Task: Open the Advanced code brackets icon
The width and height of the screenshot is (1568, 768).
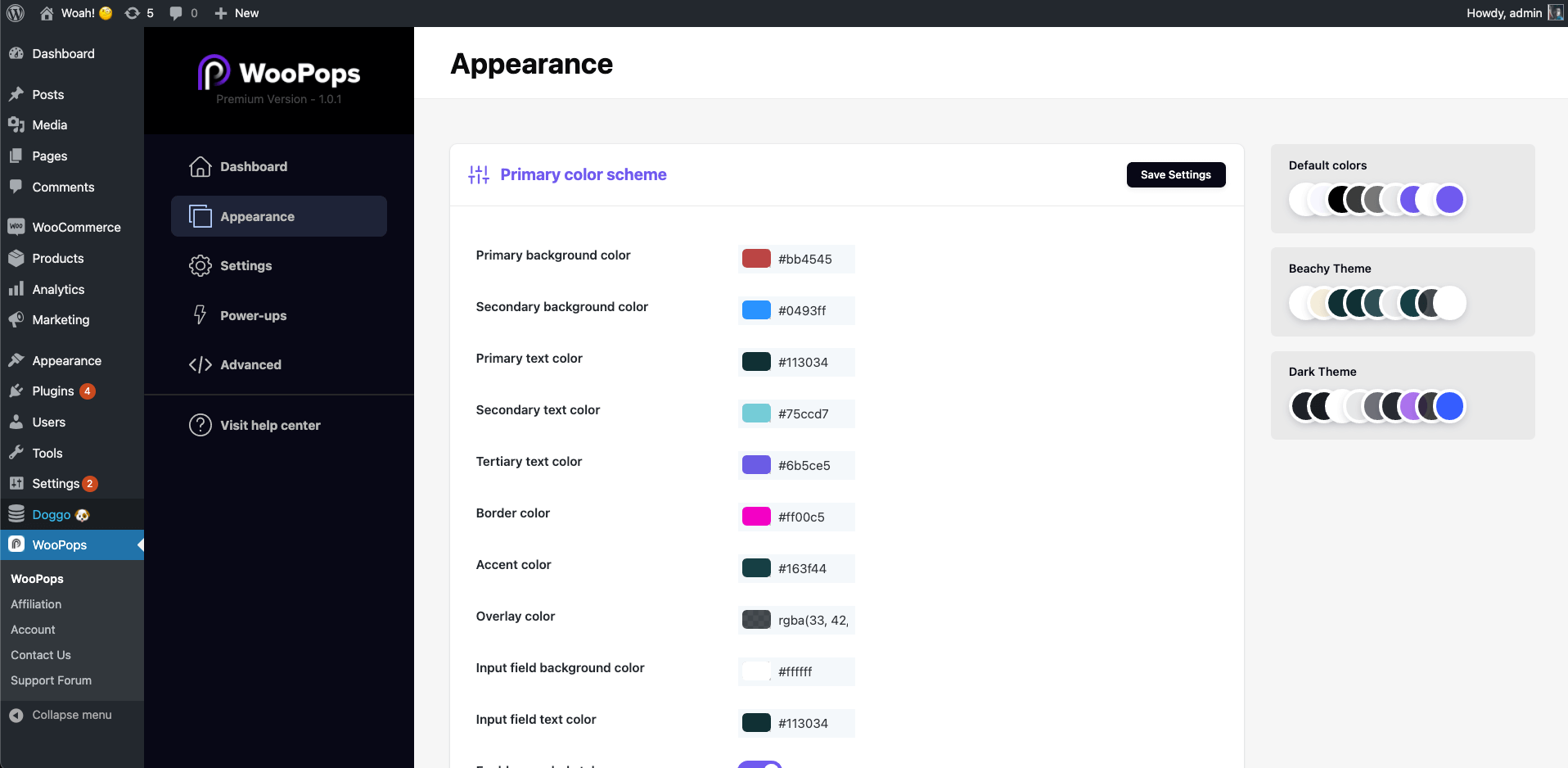Action: [200, 365]
